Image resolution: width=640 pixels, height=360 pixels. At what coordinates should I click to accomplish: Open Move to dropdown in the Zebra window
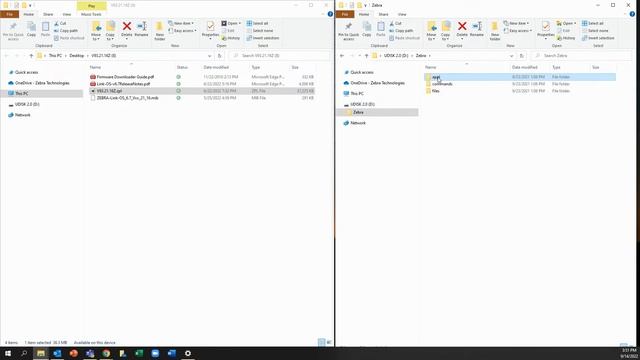tap(431, 31)
